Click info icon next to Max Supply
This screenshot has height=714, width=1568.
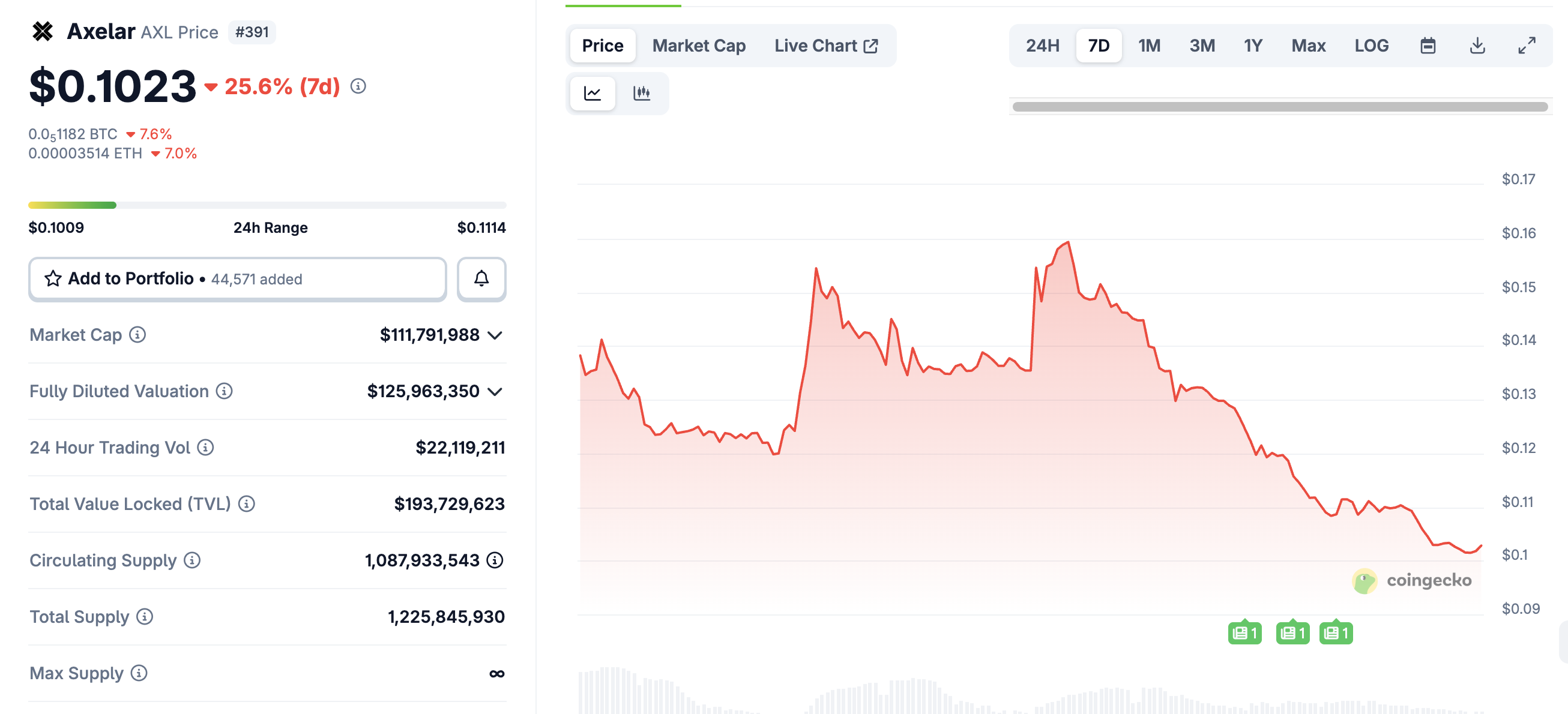coord(139,673)
